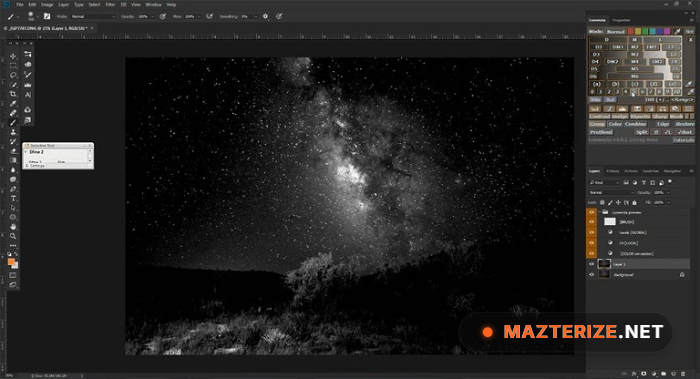Click Lumenzia D4 mask button

tap(595, 62)
